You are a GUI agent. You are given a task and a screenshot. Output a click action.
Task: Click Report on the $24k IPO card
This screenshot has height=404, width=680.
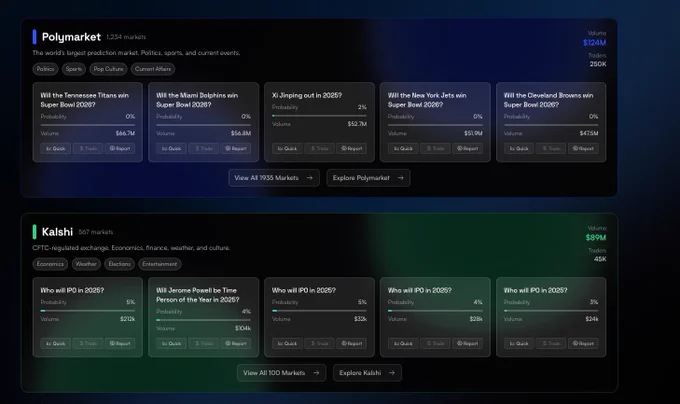click(x=583, y=343)
